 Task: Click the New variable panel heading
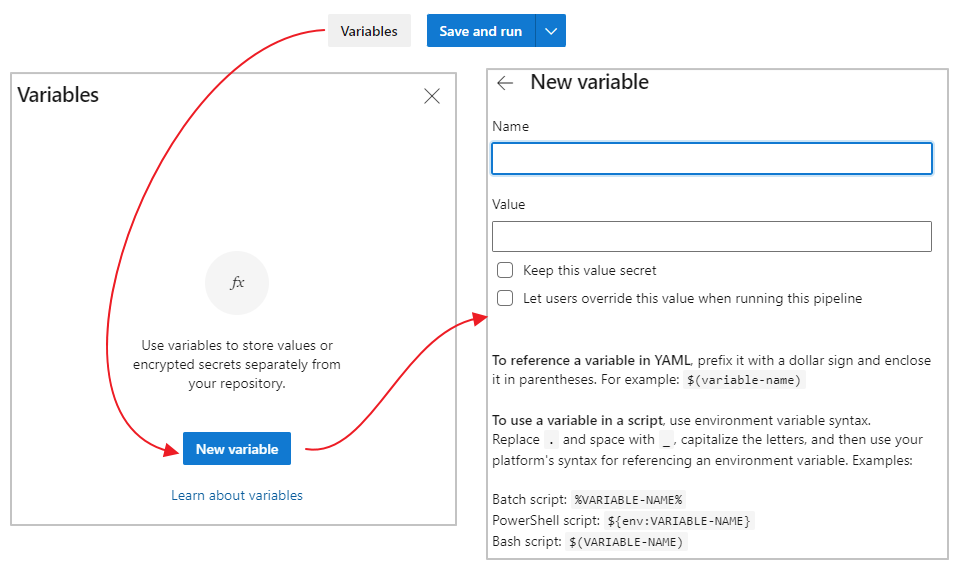point(589,82)
